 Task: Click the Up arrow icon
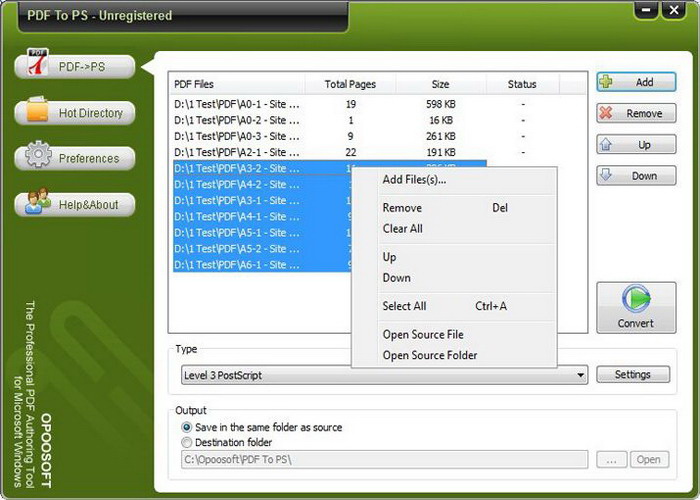[606, 145]
